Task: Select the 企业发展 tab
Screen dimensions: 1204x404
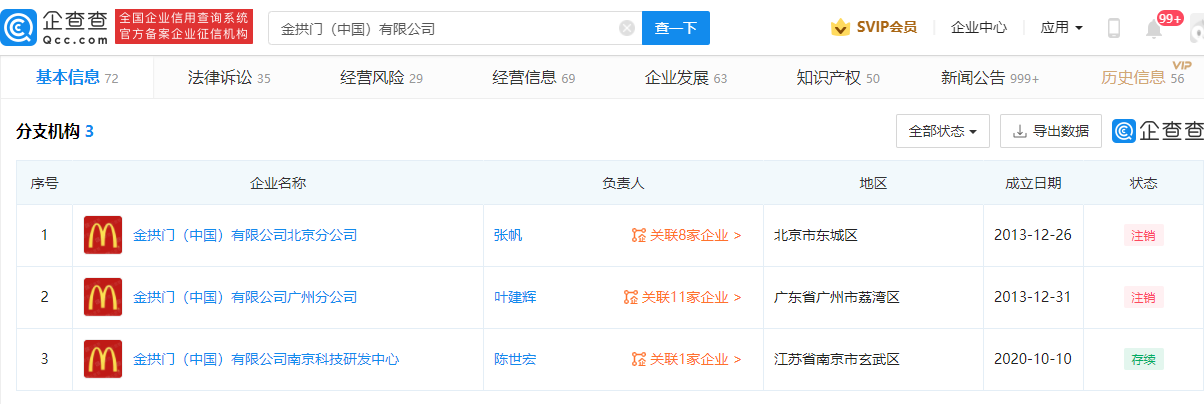Action: 686,77
